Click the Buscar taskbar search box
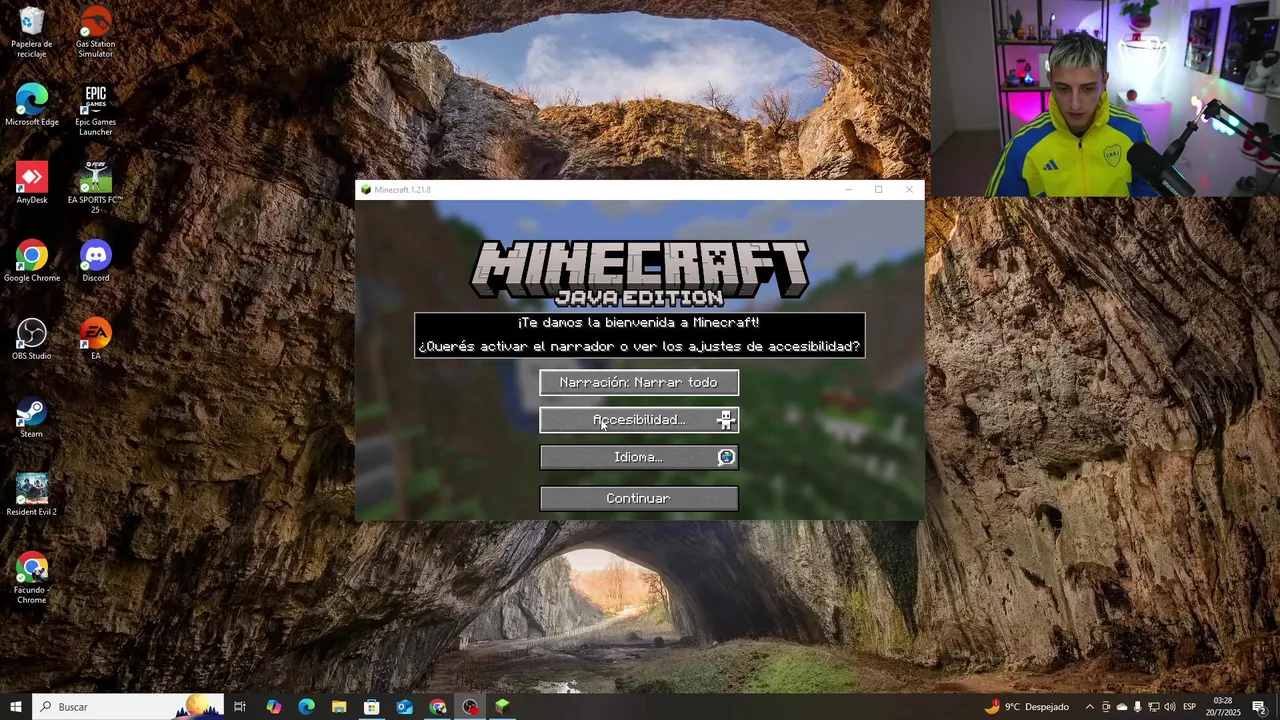1280x720 pixels. point(128,707)
